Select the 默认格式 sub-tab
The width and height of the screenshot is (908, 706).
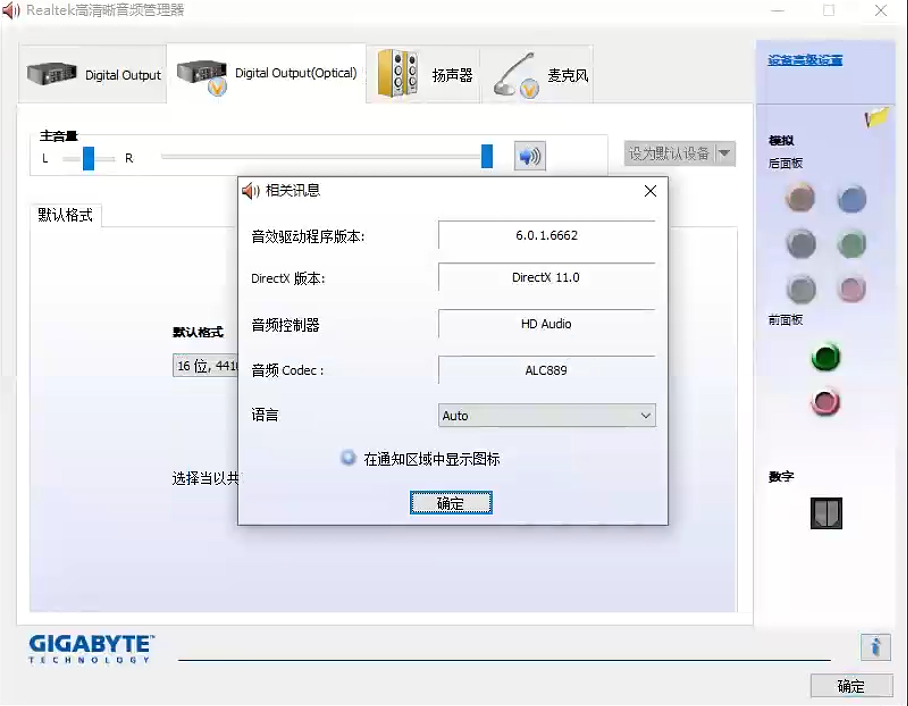[x=65, y=215]
